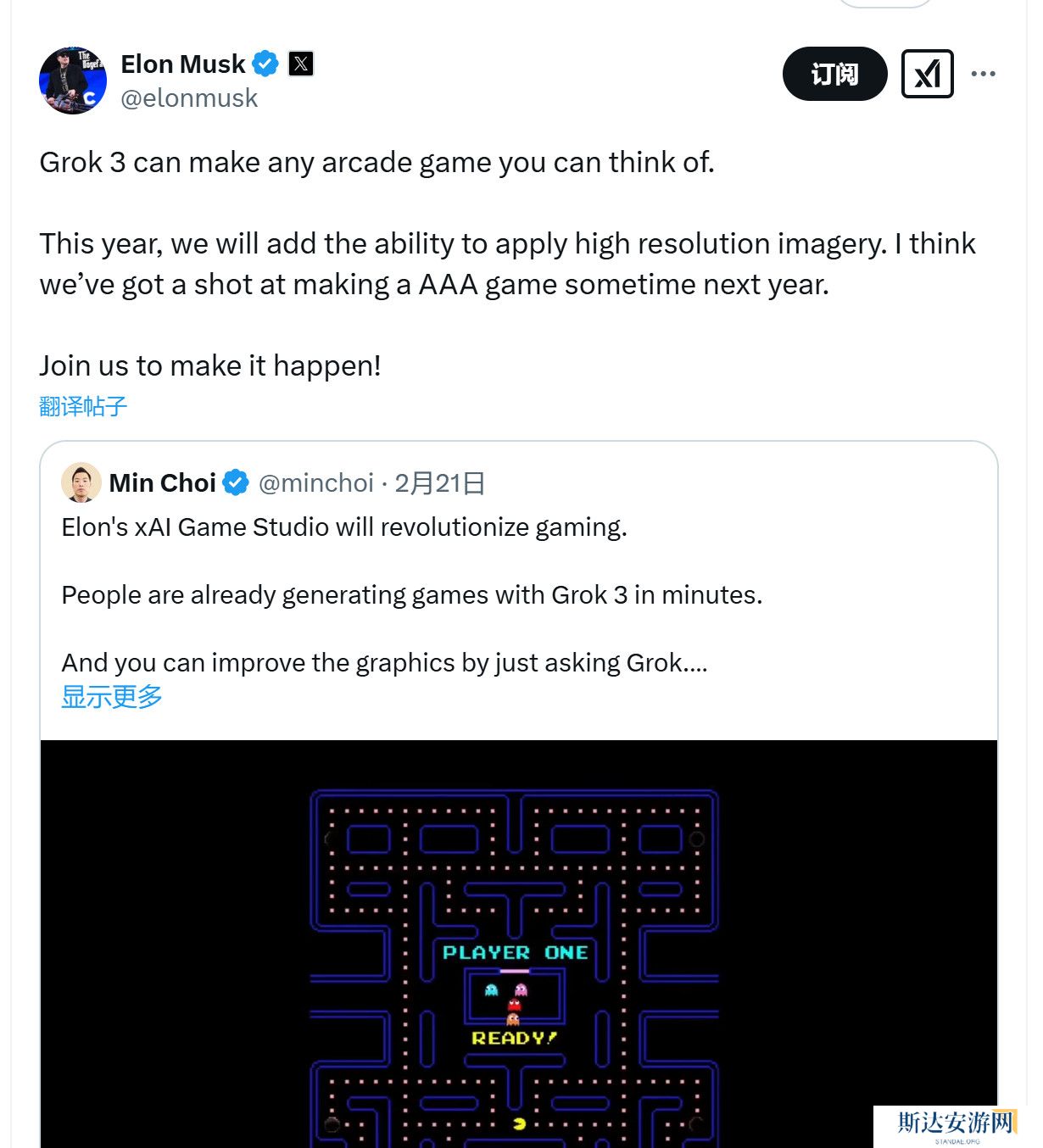Click the X affiliation badge next to name
1043x1148 pixels.
click(x=301, y=64)
